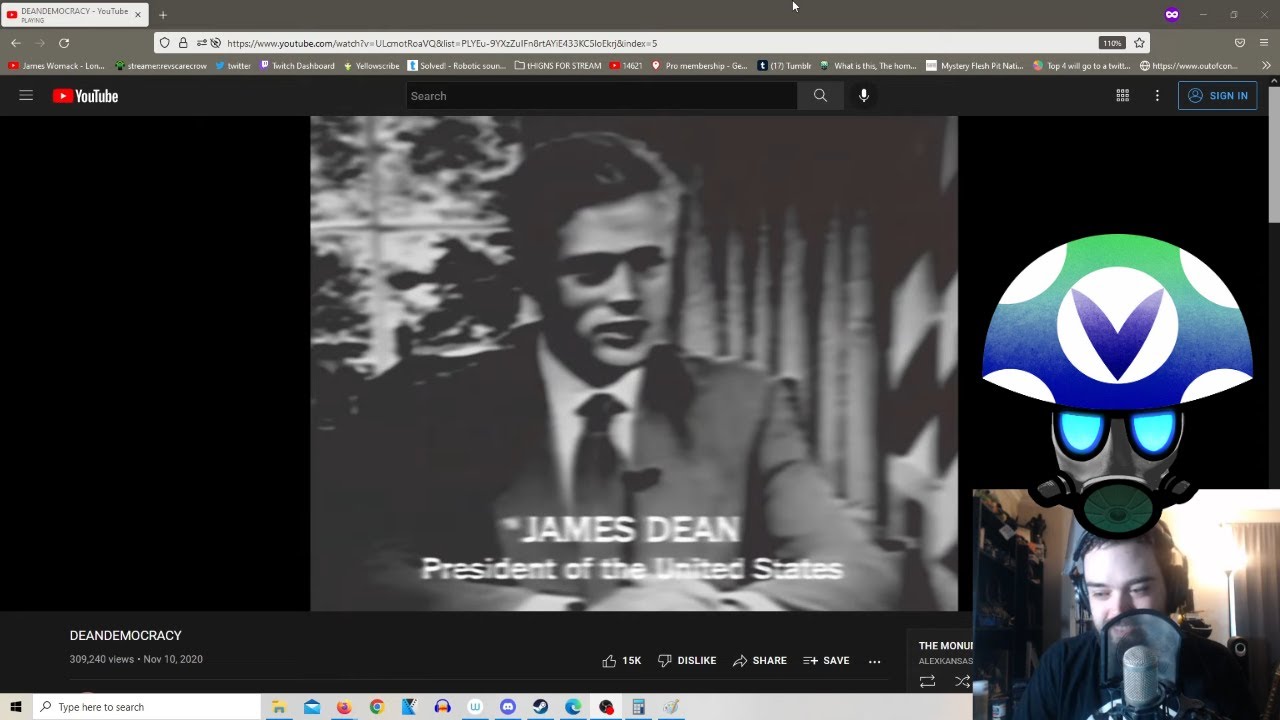Open the 'James Womack' bookmark
Screen dimensions: 1280x720
click(x=56, y=66)
